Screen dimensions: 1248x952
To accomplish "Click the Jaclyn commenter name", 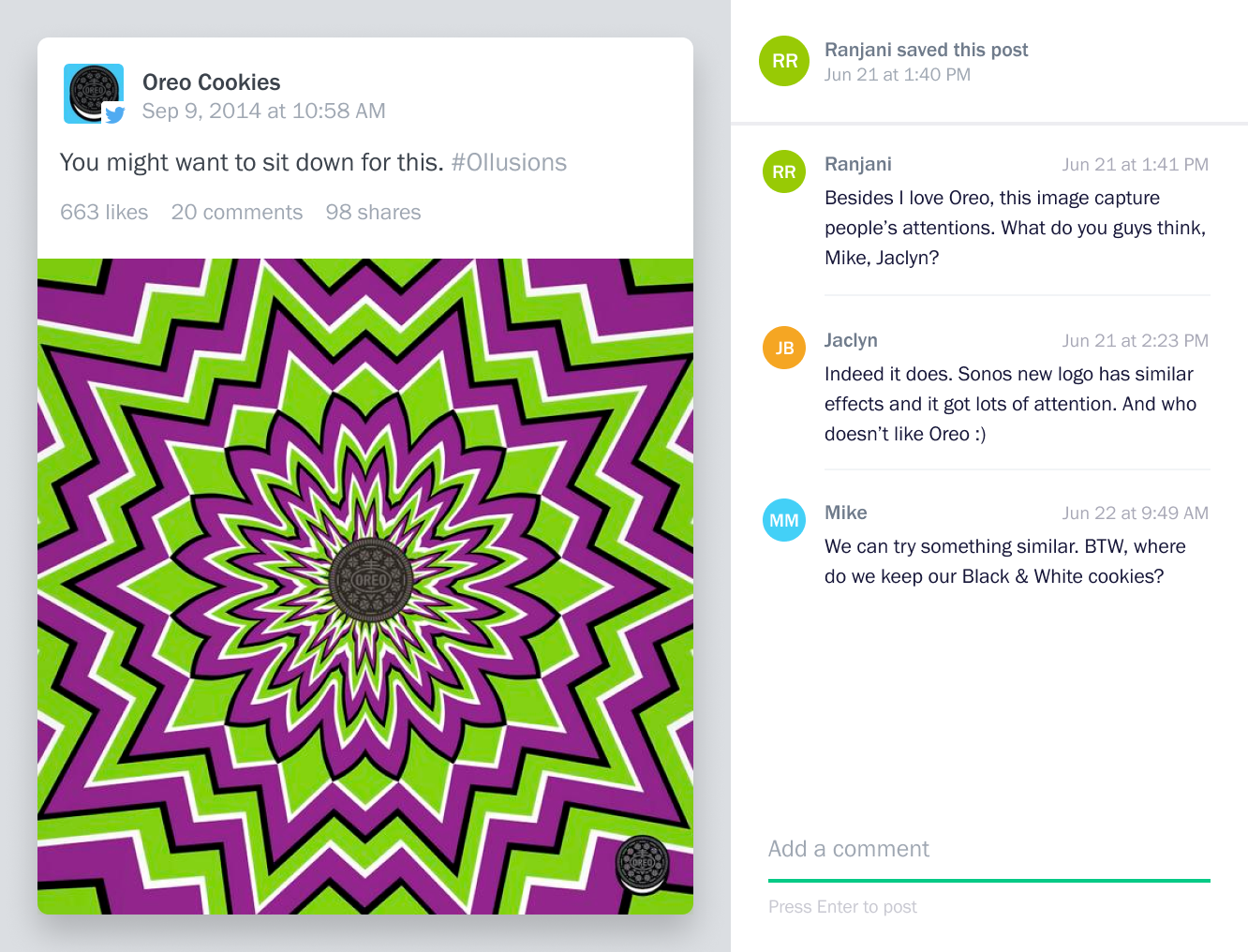I will click(x=851, y=340).
